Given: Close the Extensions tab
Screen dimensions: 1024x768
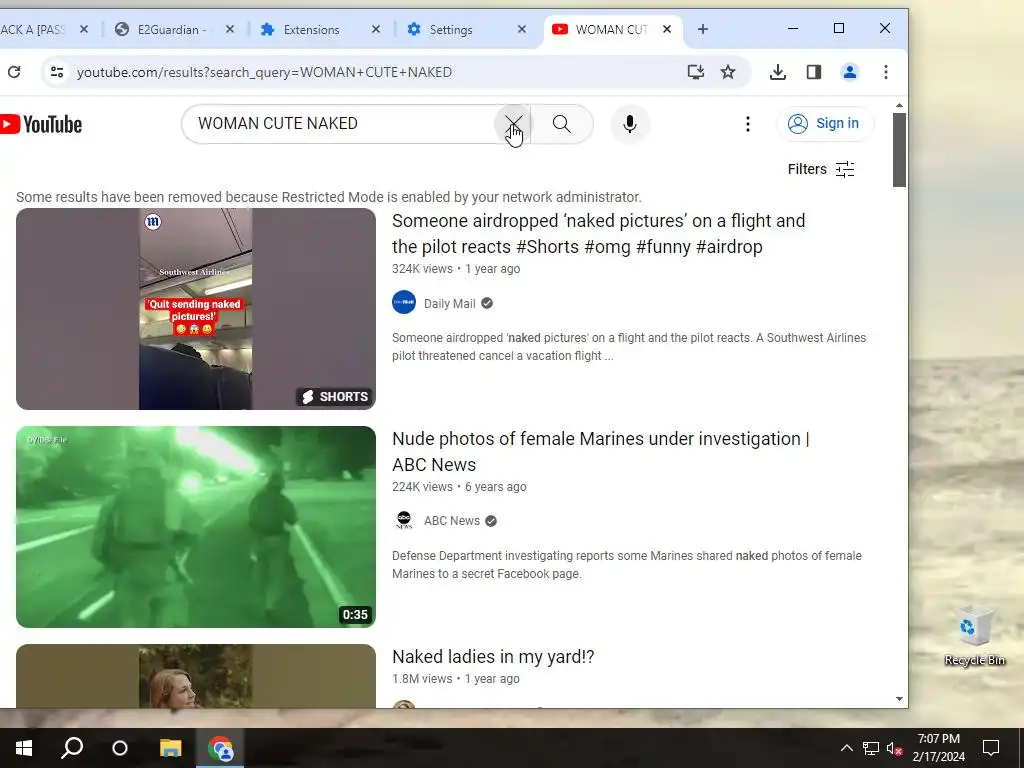Looking at the screenshot, I should point(376,29).
